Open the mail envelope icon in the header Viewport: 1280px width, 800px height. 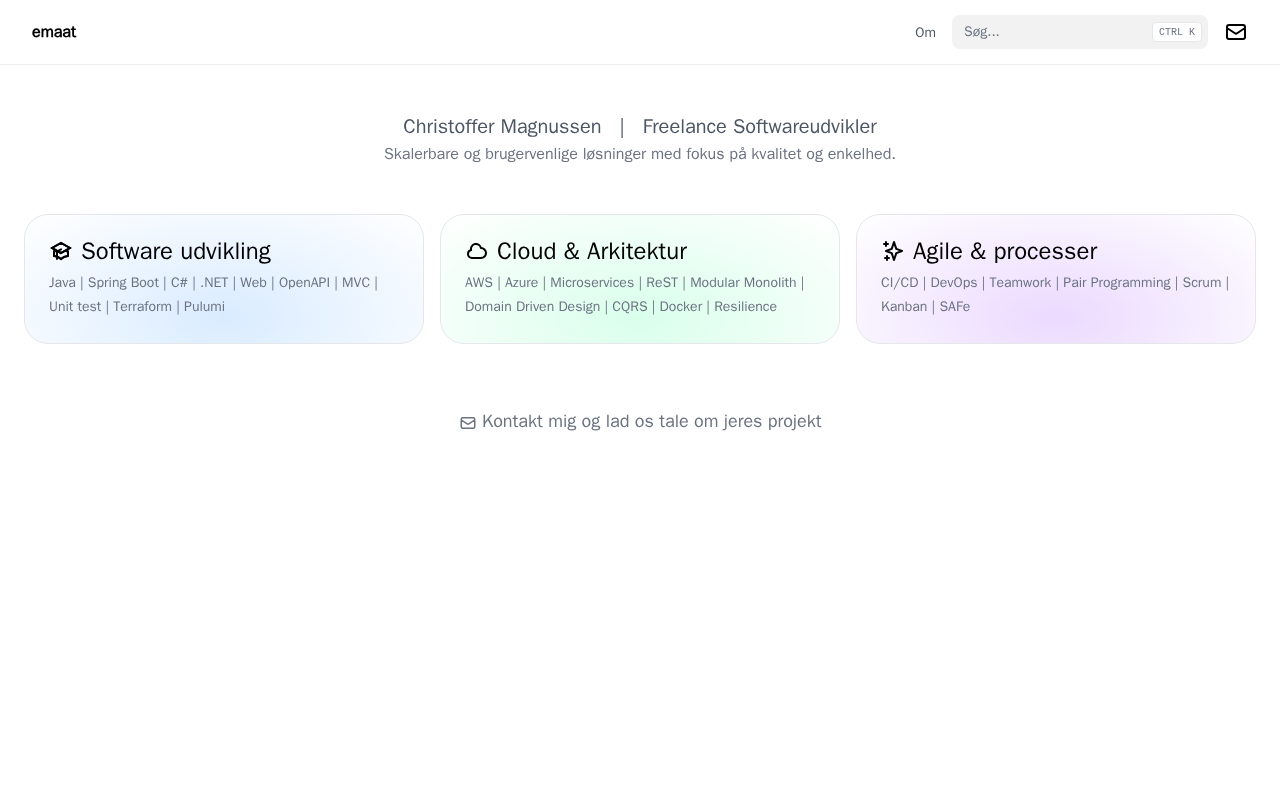(x=1236, y=32)
